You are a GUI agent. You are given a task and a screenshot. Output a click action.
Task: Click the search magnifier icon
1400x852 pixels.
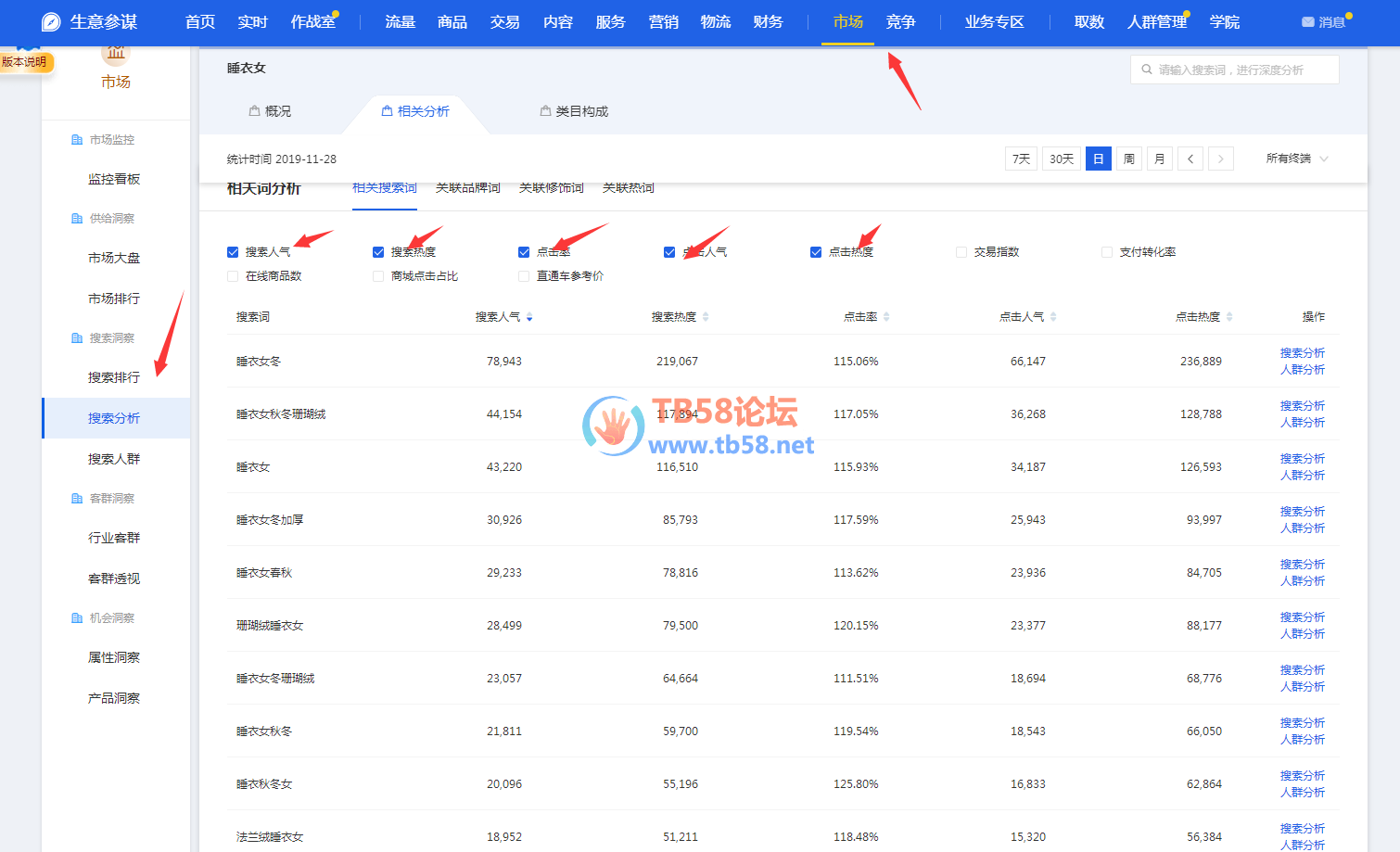(1147, 70)
